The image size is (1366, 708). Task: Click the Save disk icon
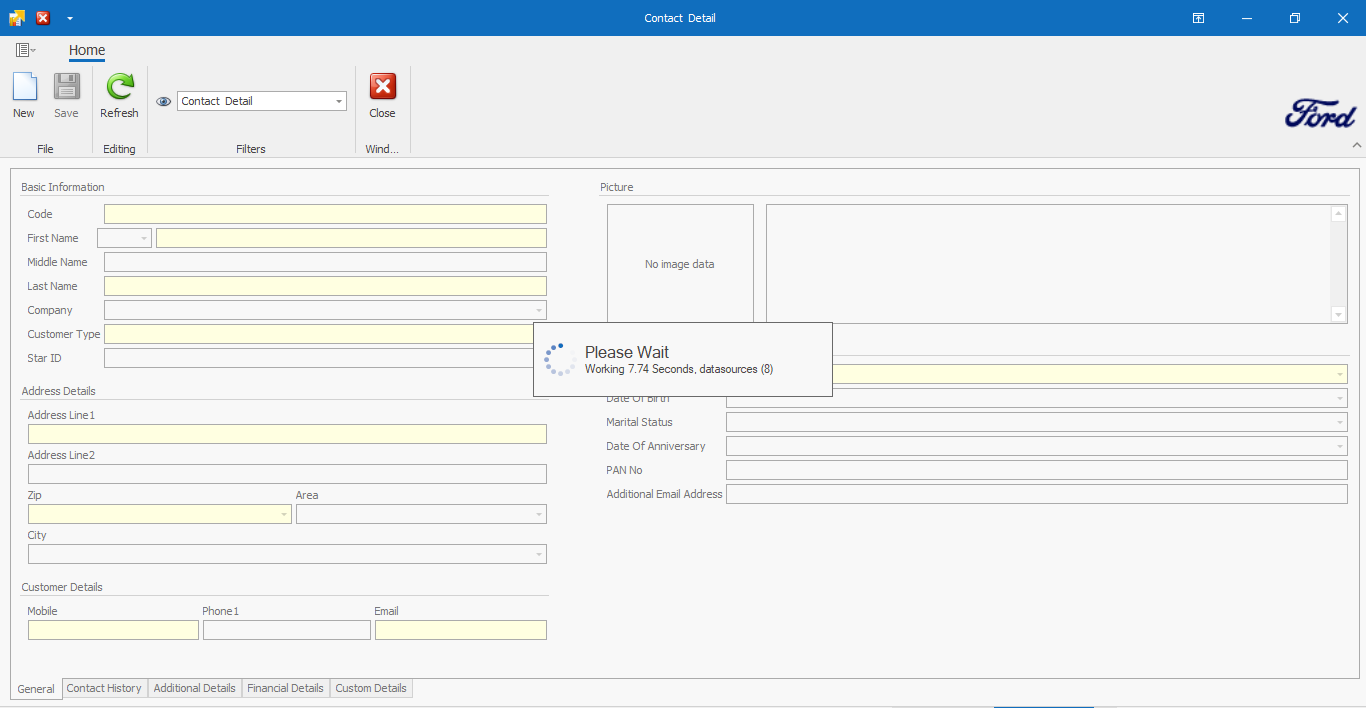point(66,88)
